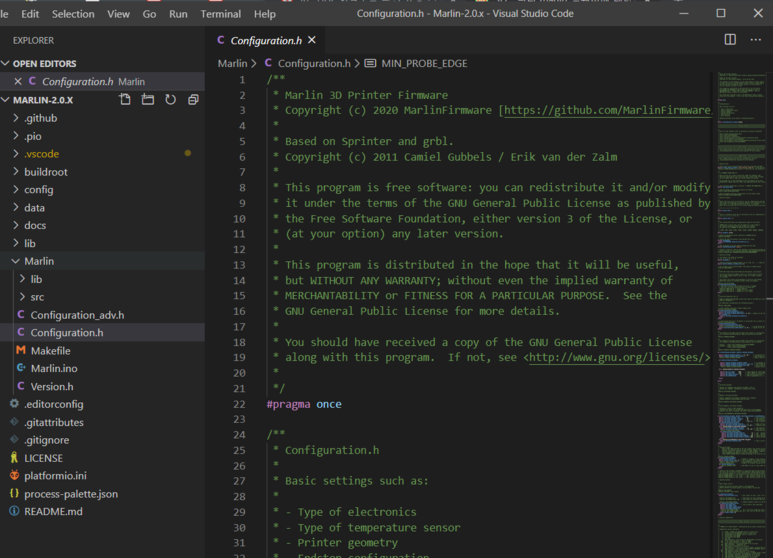Open the MarlinFirmware GitHub link on line 3
This screenshot has width=773, height=558.
click(x=607, y=110)
